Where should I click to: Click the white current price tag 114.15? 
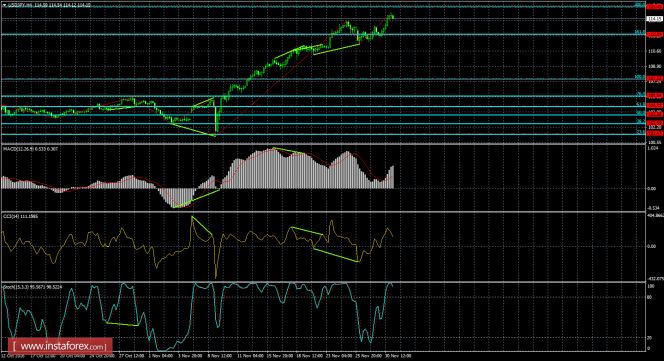click(655, 19)
